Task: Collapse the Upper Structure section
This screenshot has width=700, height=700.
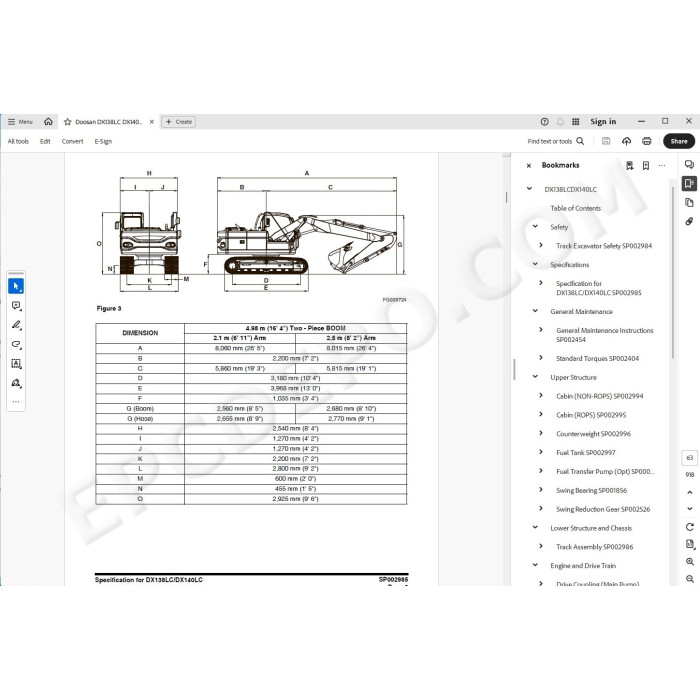Action: point(535,377)
